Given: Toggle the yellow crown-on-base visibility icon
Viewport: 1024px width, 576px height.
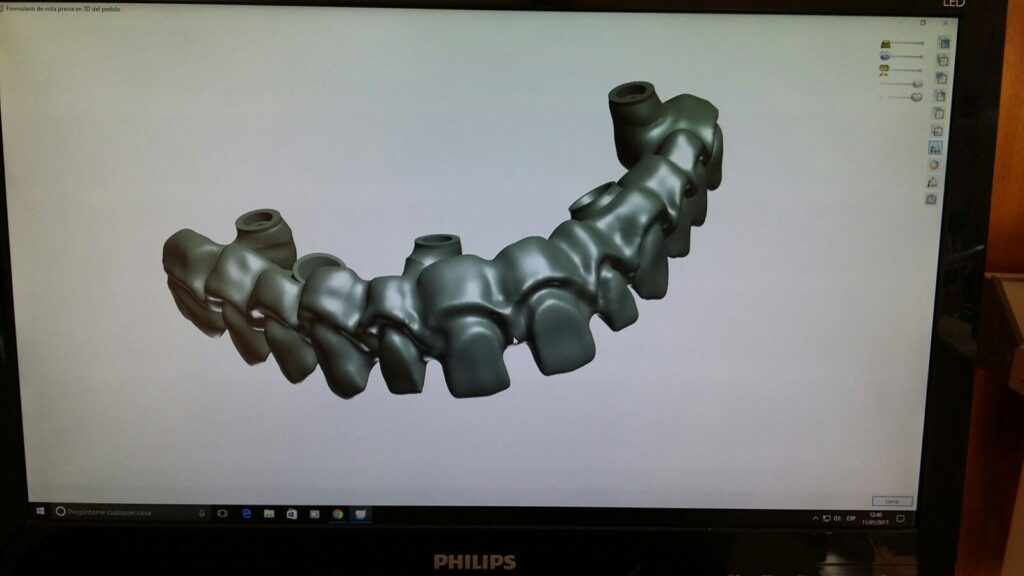Looking at the screenshot, I should (884, 70).
